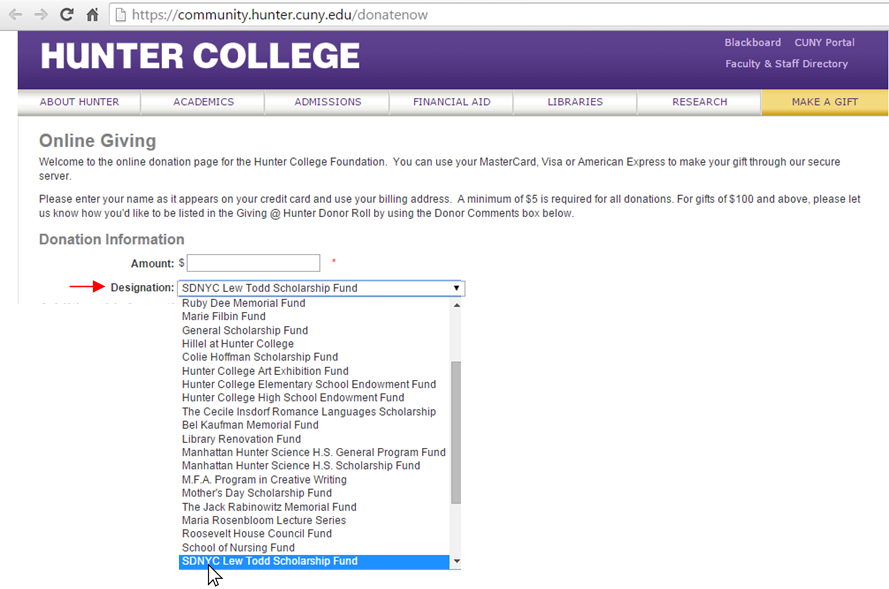The height and width of the screenshot is (589, 889).
Task: Click the Make a Gift tab
Action: click(825, 102)
